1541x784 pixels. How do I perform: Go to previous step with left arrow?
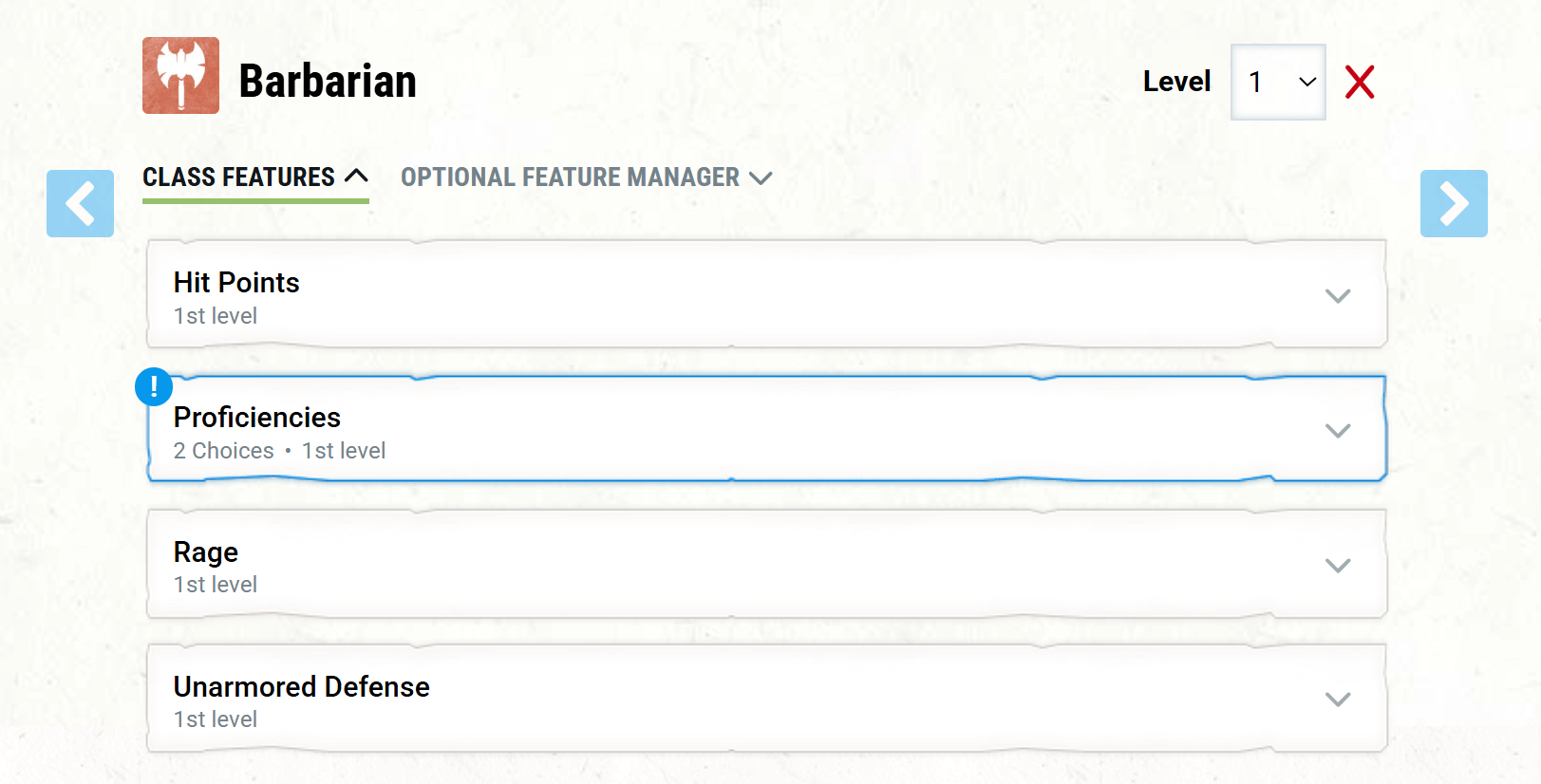point(80,203)
